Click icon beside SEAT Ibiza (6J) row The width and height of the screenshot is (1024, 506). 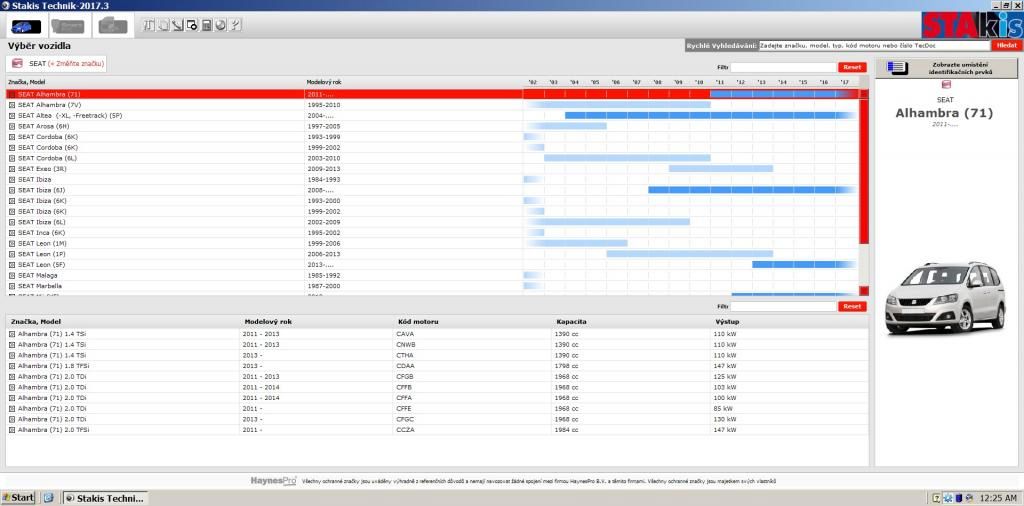click(12, 190)
